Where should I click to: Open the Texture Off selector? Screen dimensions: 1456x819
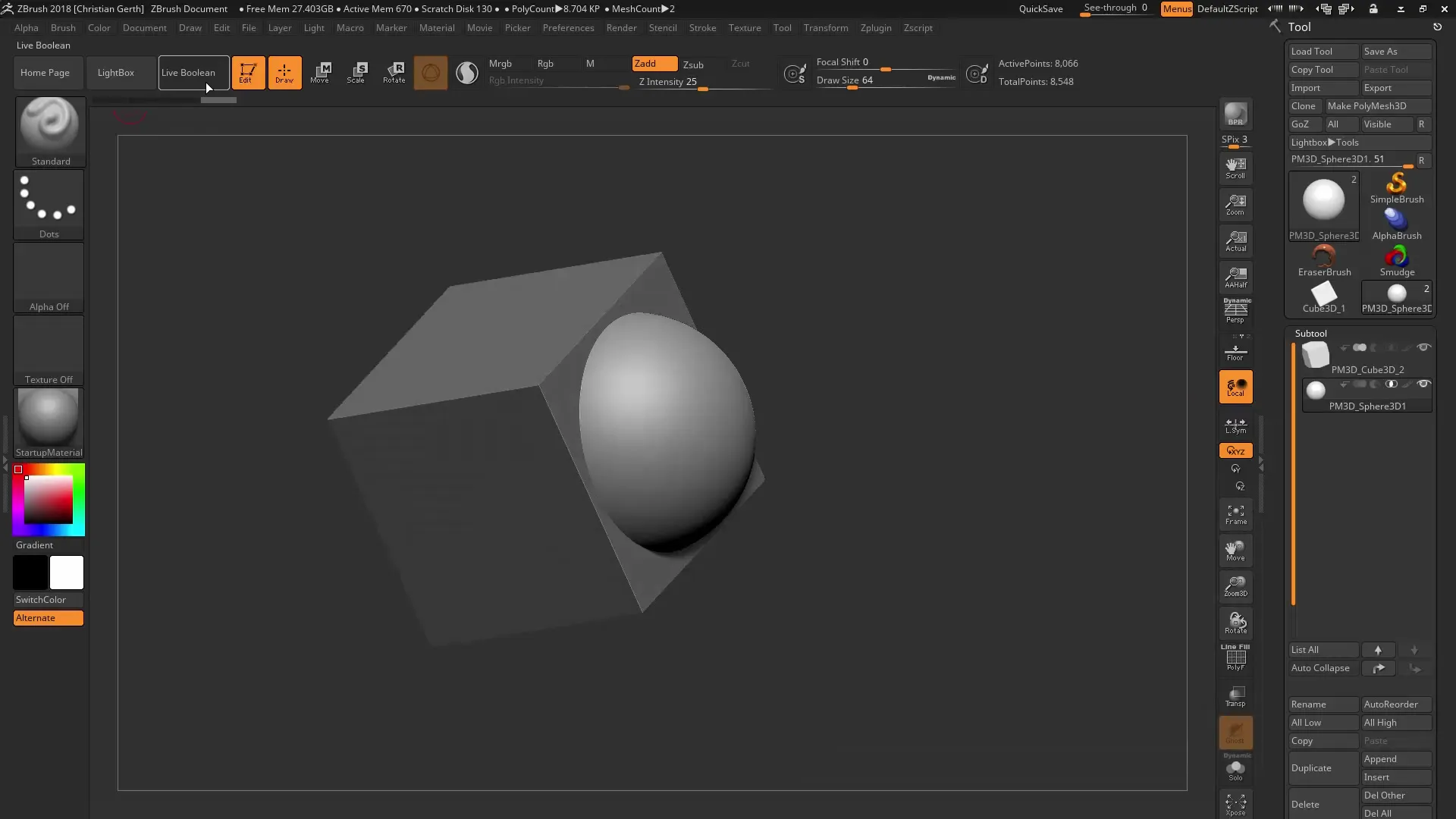(49, 350)
